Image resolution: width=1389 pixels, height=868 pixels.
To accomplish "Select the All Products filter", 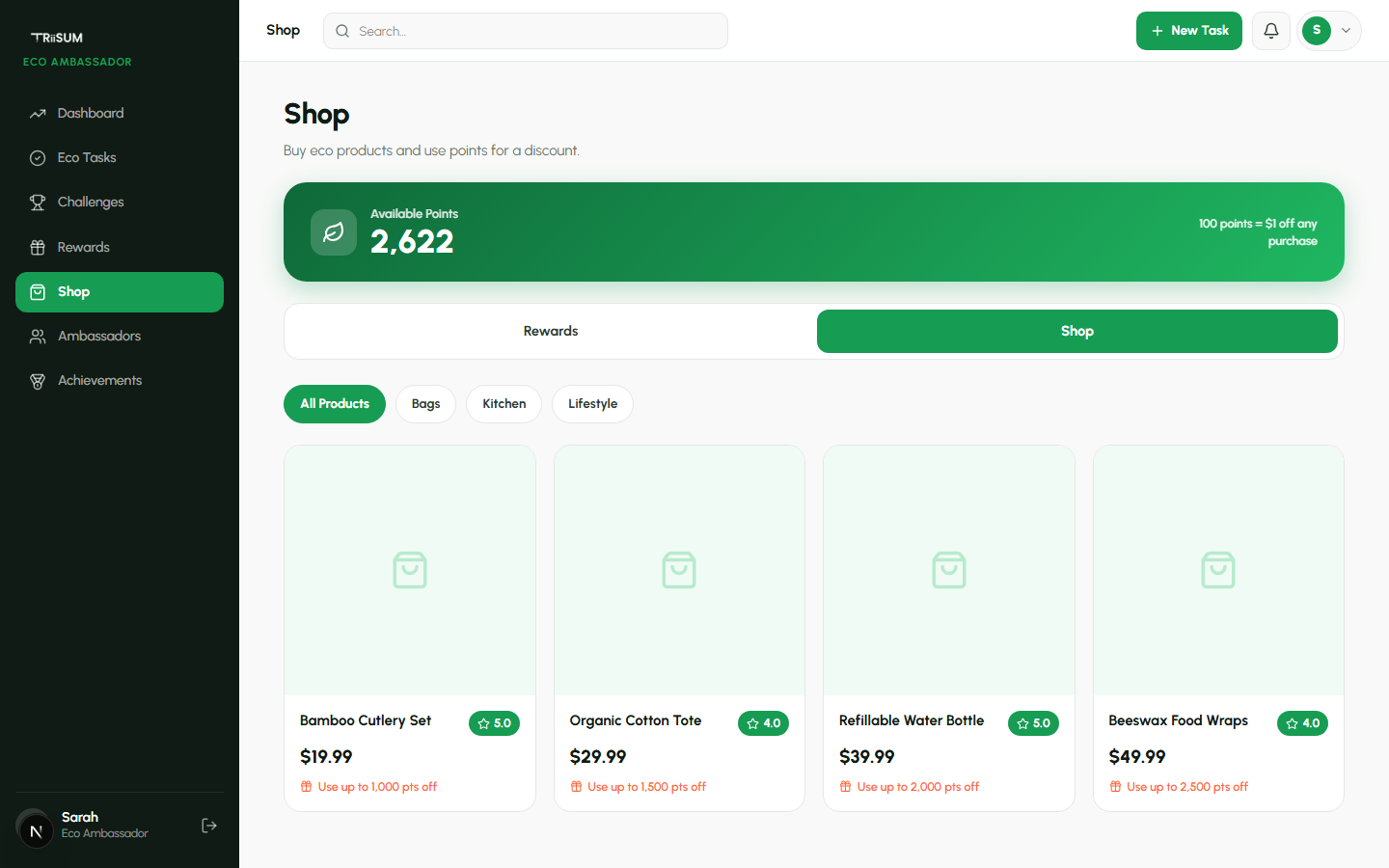I will (335, 404).
